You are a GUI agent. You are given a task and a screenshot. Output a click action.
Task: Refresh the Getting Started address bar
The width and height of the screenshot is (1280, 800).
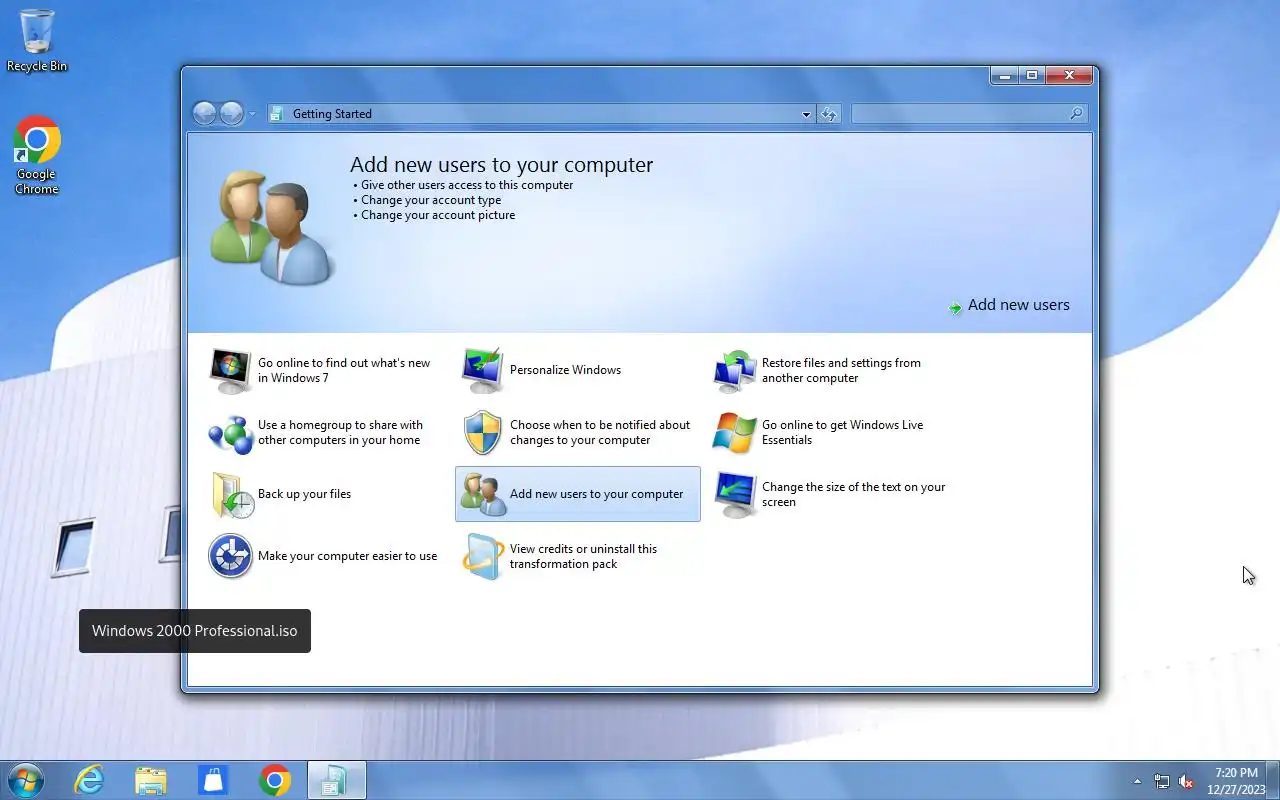pos(829,114)
